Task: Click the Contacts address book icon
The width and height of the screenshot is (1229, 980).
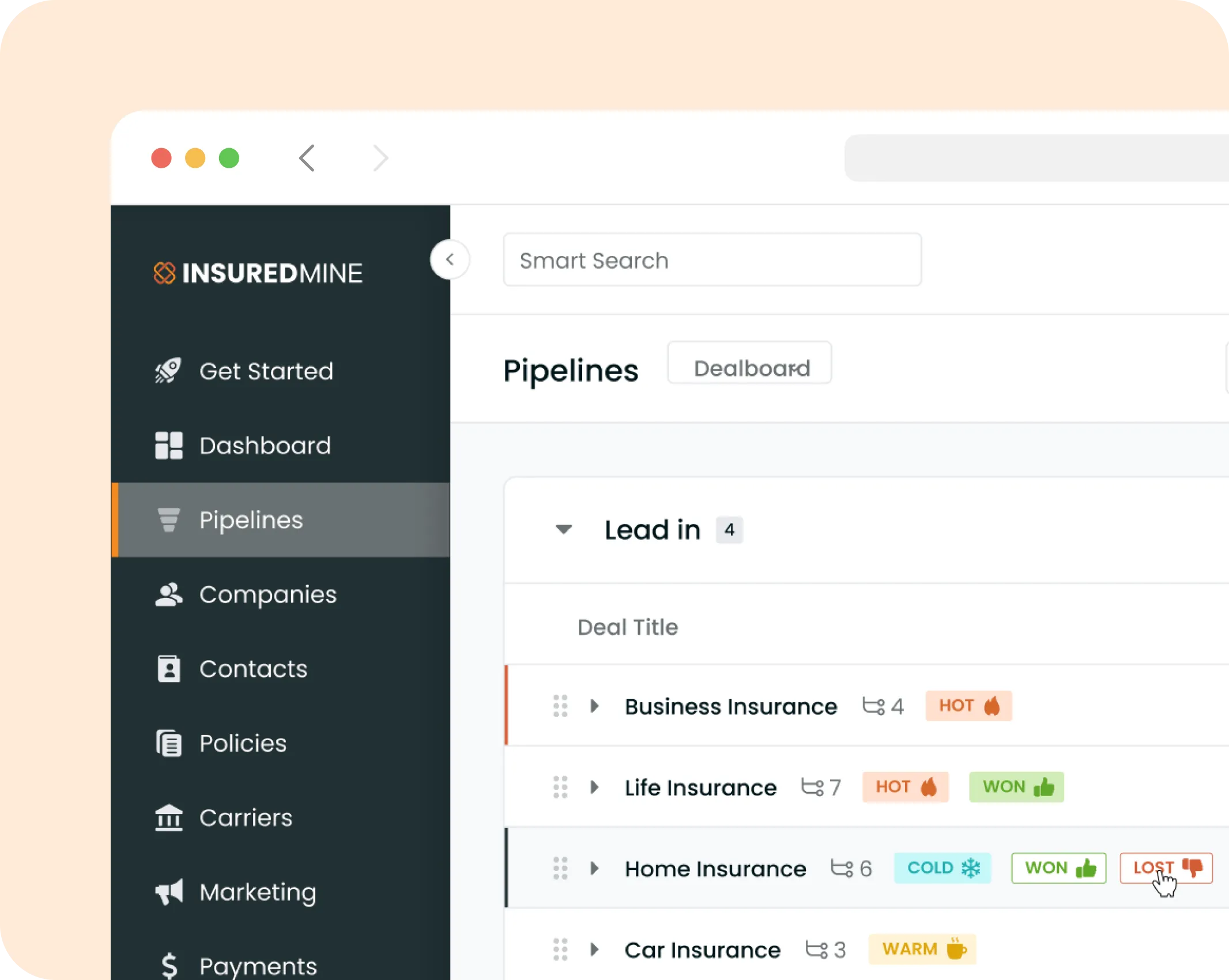Action: coord(168,669)
